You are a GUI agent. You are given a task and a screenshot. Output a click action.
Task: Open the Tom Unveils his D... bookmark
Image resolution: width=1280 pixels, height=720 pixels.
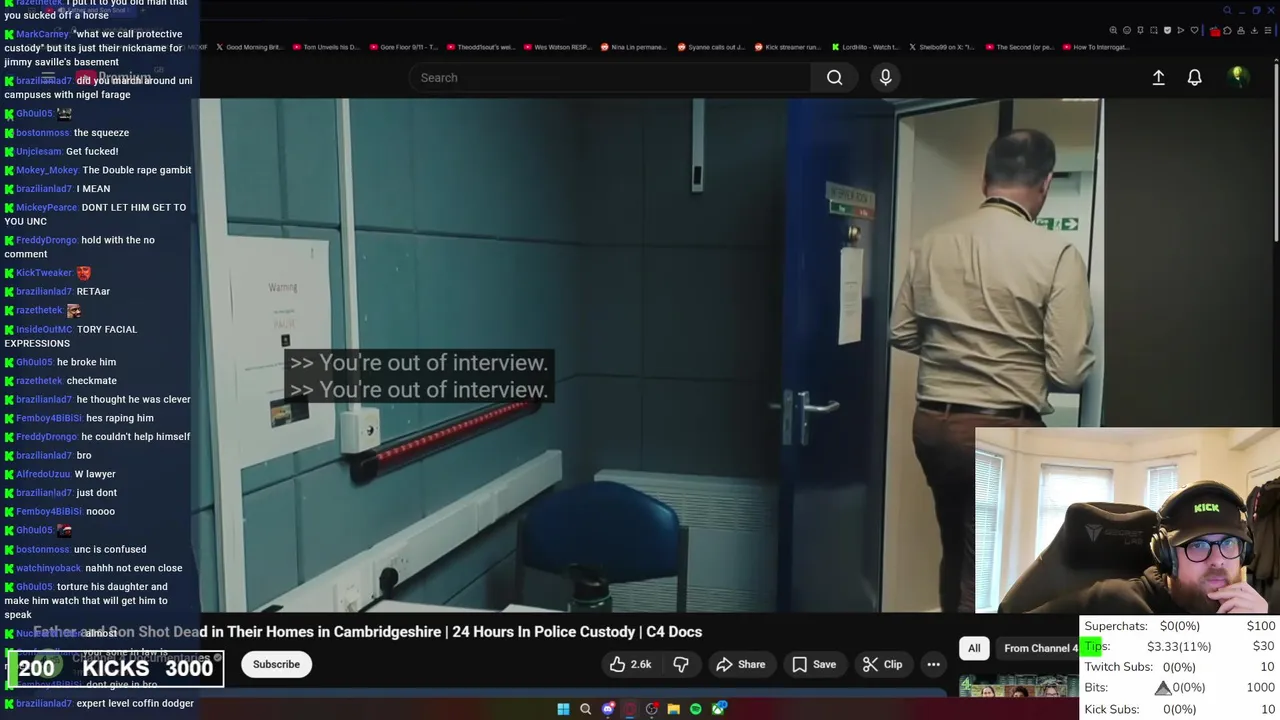click(x=325, y=47)
